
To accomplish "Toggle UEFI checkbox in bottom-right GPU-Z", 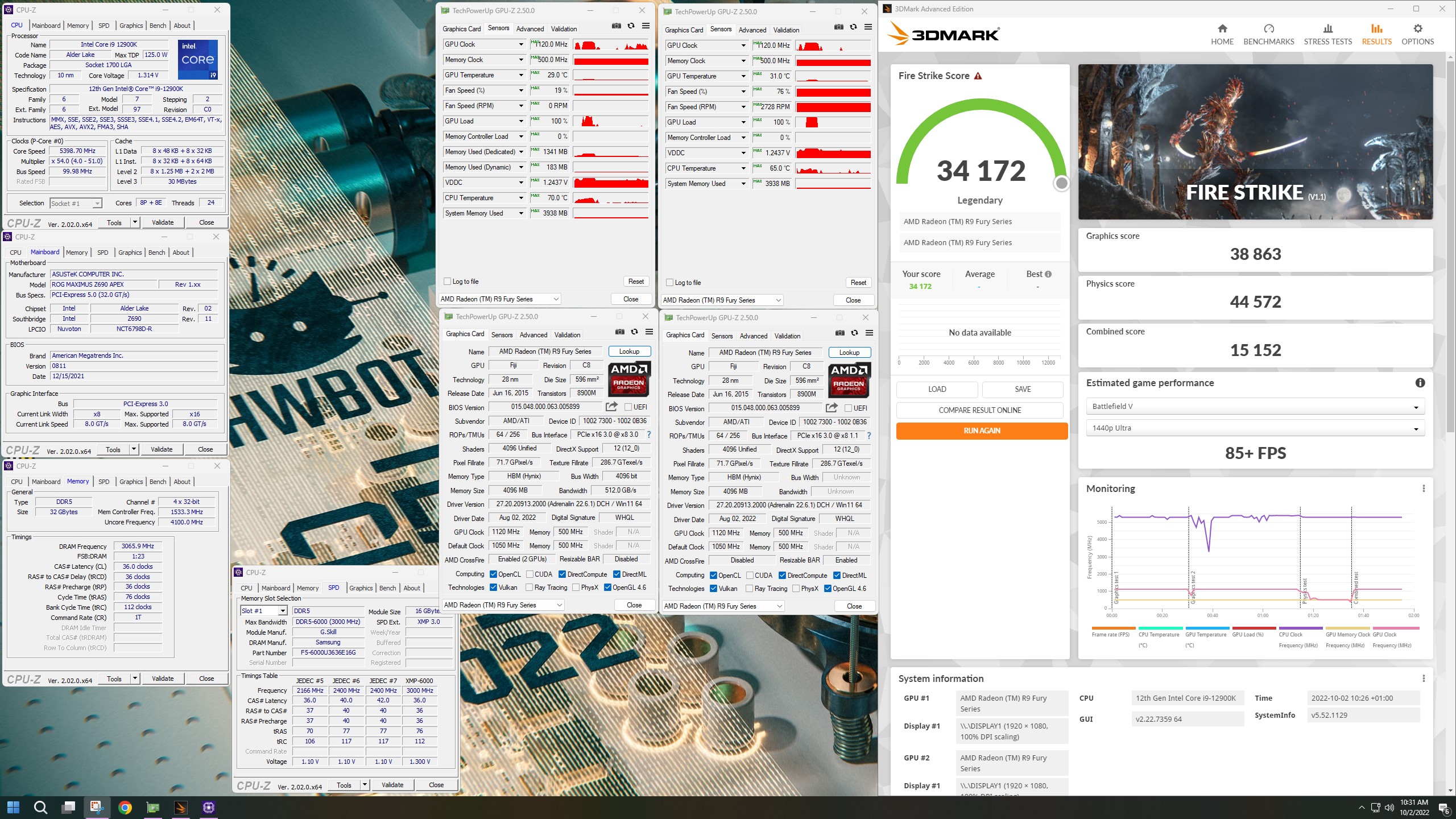I will point(848,408).
